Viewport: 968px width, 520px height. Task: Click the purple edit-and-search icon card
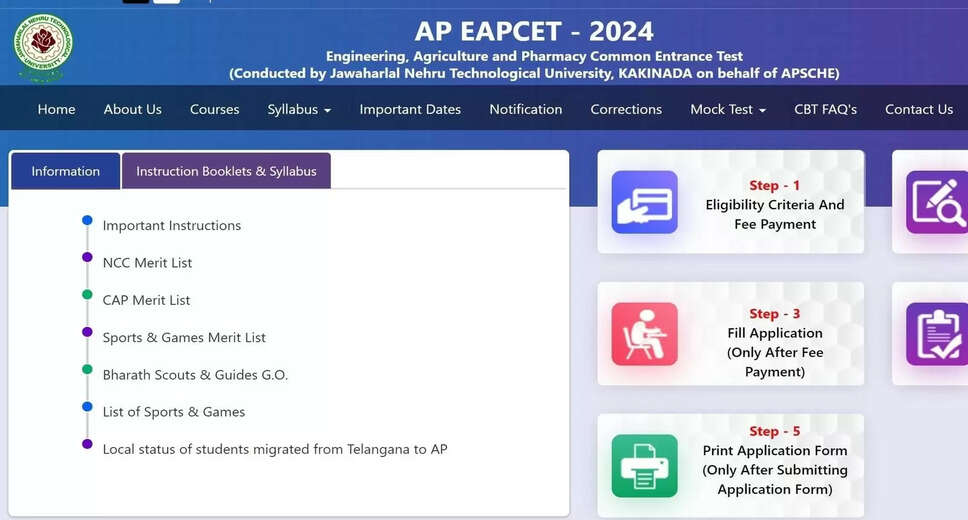[x=937, y=202]
